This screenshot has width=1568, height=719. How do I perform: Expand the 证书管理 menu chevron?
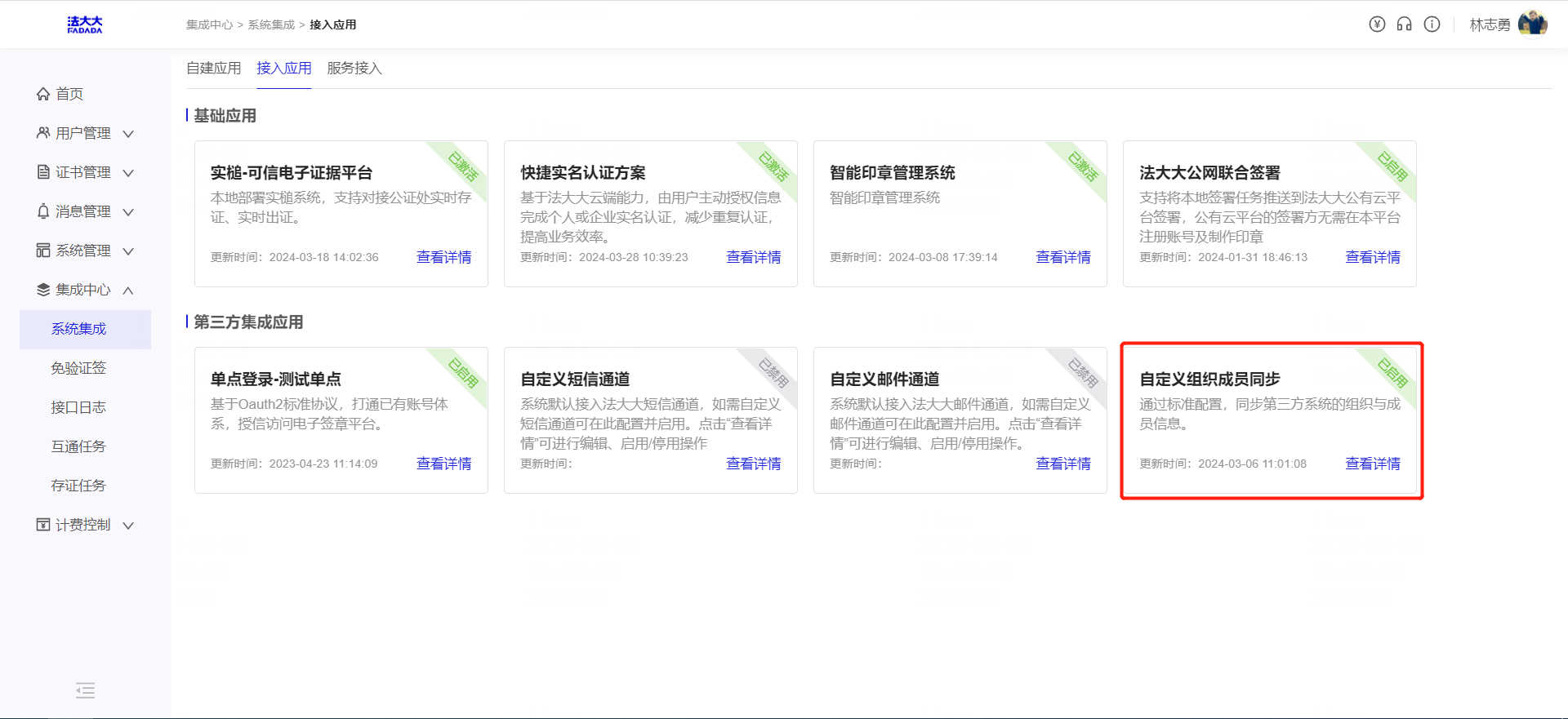click(128, 173)
